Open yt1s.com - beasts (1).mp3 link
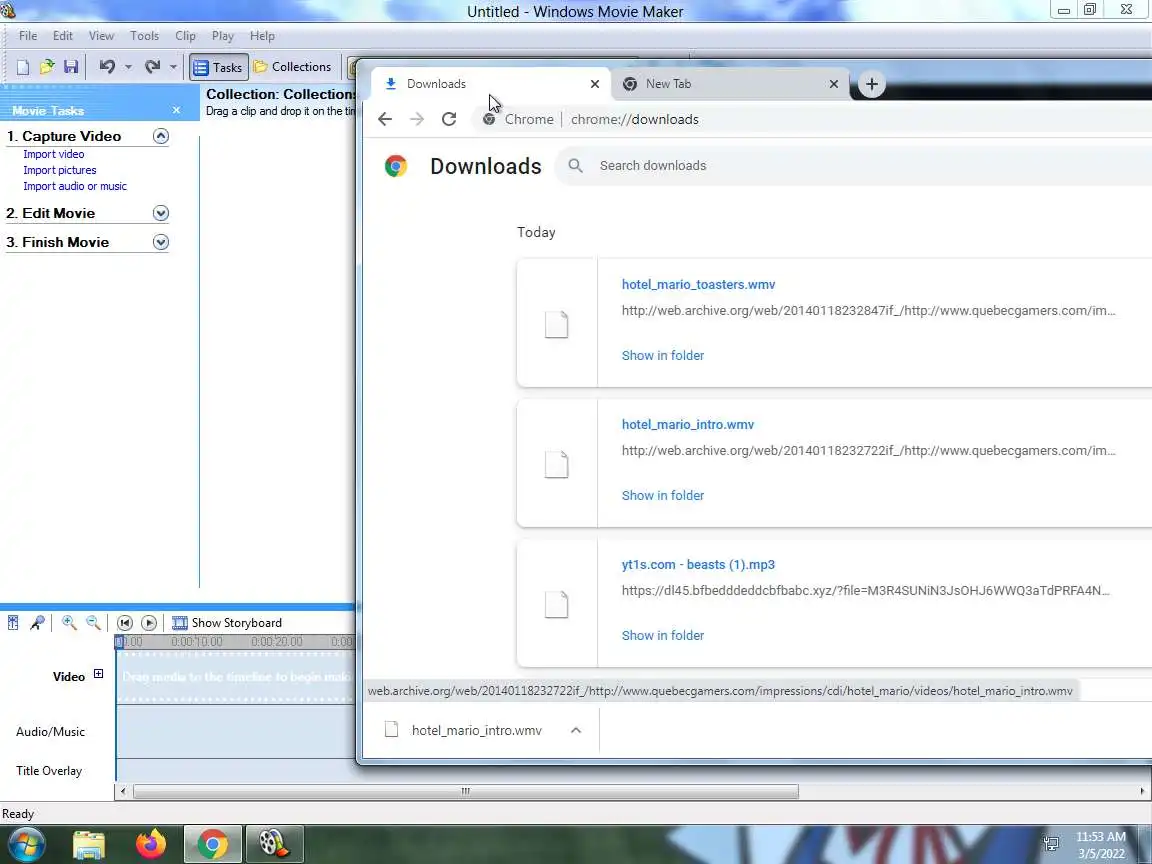 pos(698,565)
